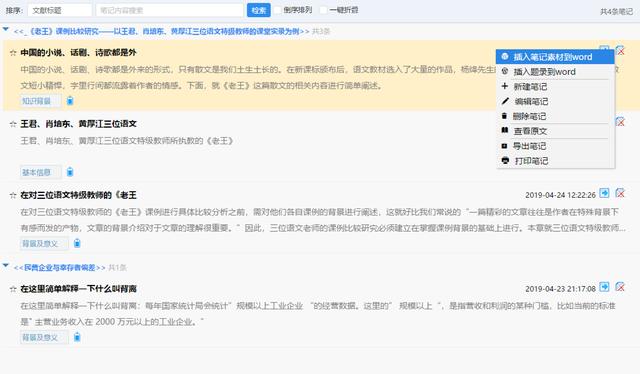640x374 pixels.
Task: Click plus icon beside 新建笔记
Action: (x=505, y=86)
